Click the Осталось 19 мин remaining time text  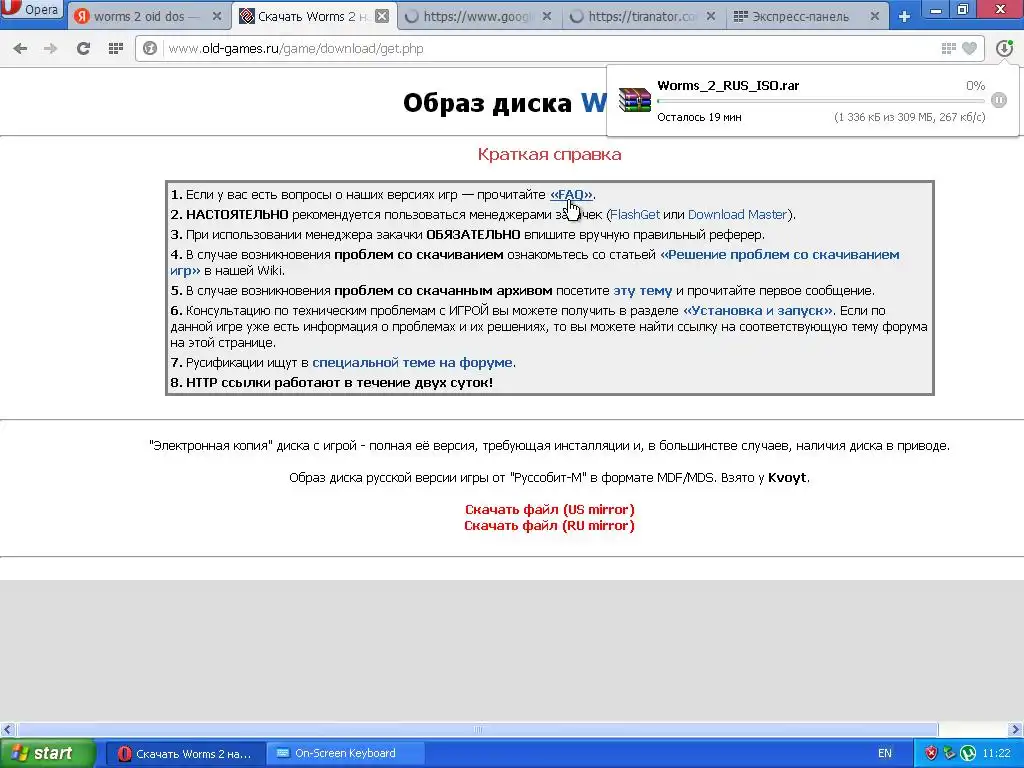[699, 118]
